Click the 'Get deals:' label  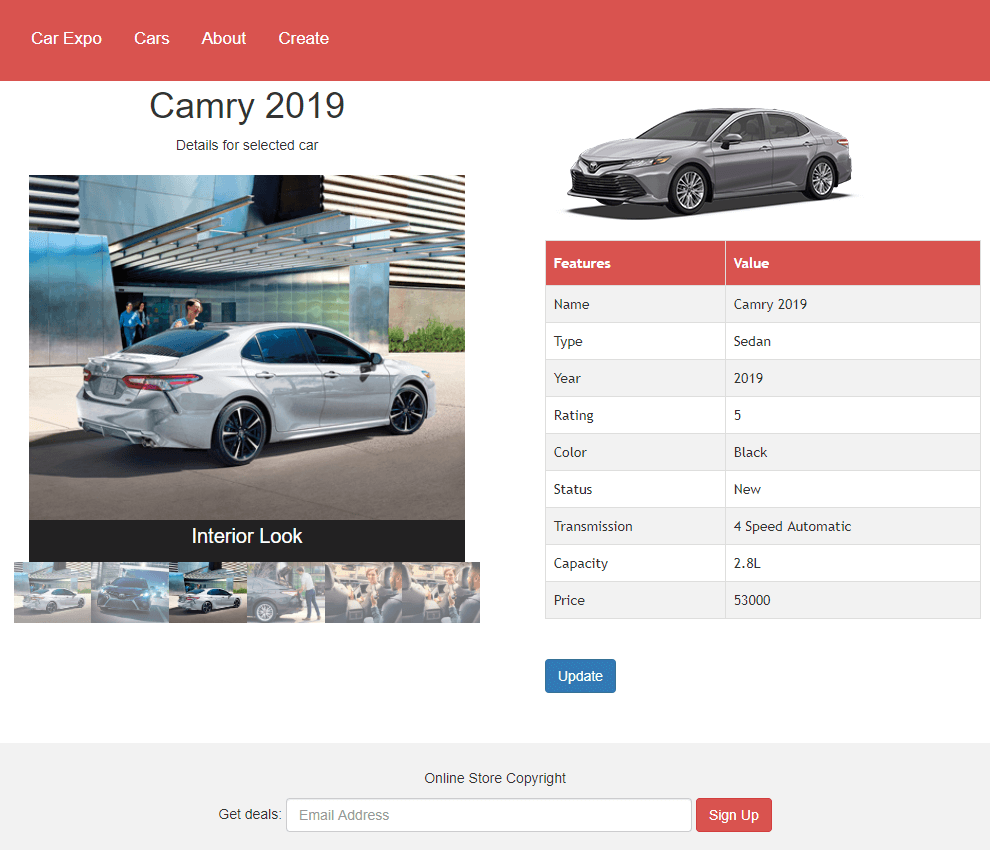250,815
